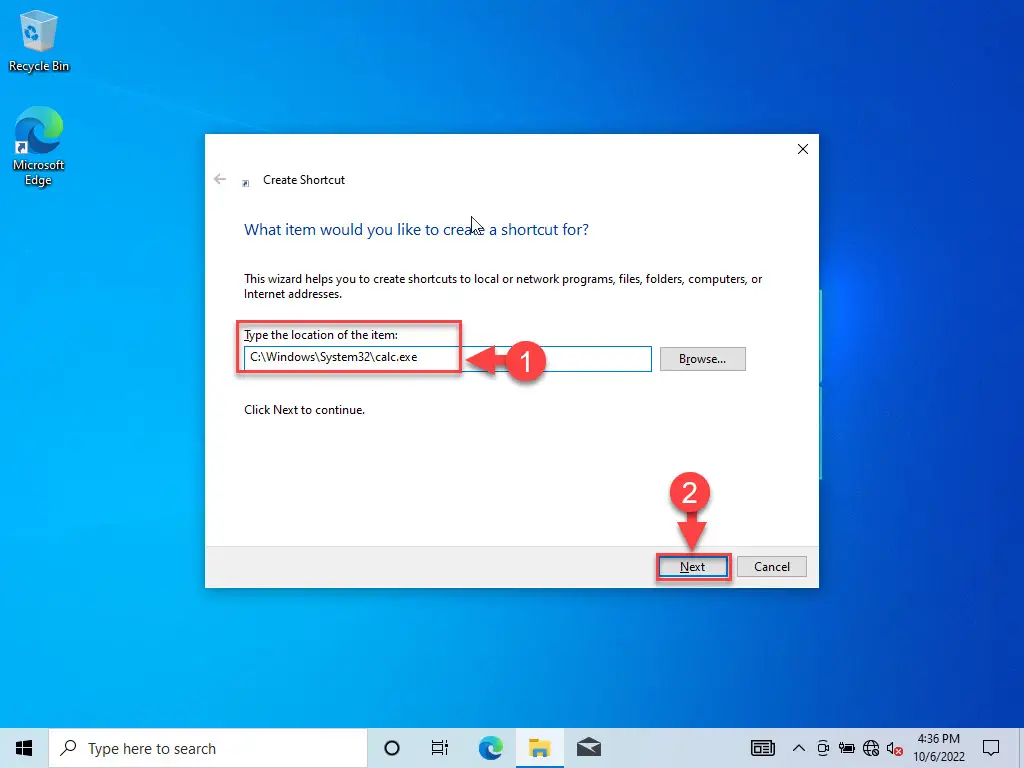This screenshot has height=768, width=1024.
Task: Click the item location text field
Action: (x=447, y=359)
